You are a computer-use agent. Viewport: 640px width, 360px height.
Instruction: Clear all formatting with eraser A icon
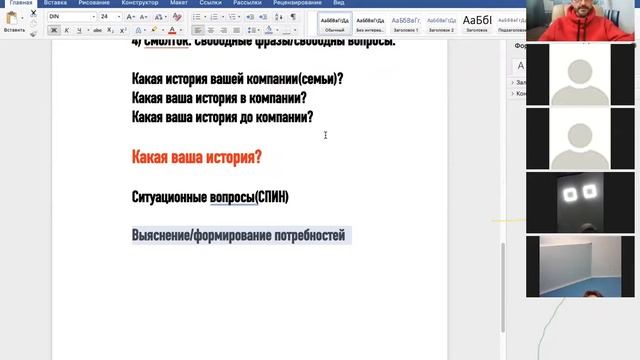coord(177,17)
